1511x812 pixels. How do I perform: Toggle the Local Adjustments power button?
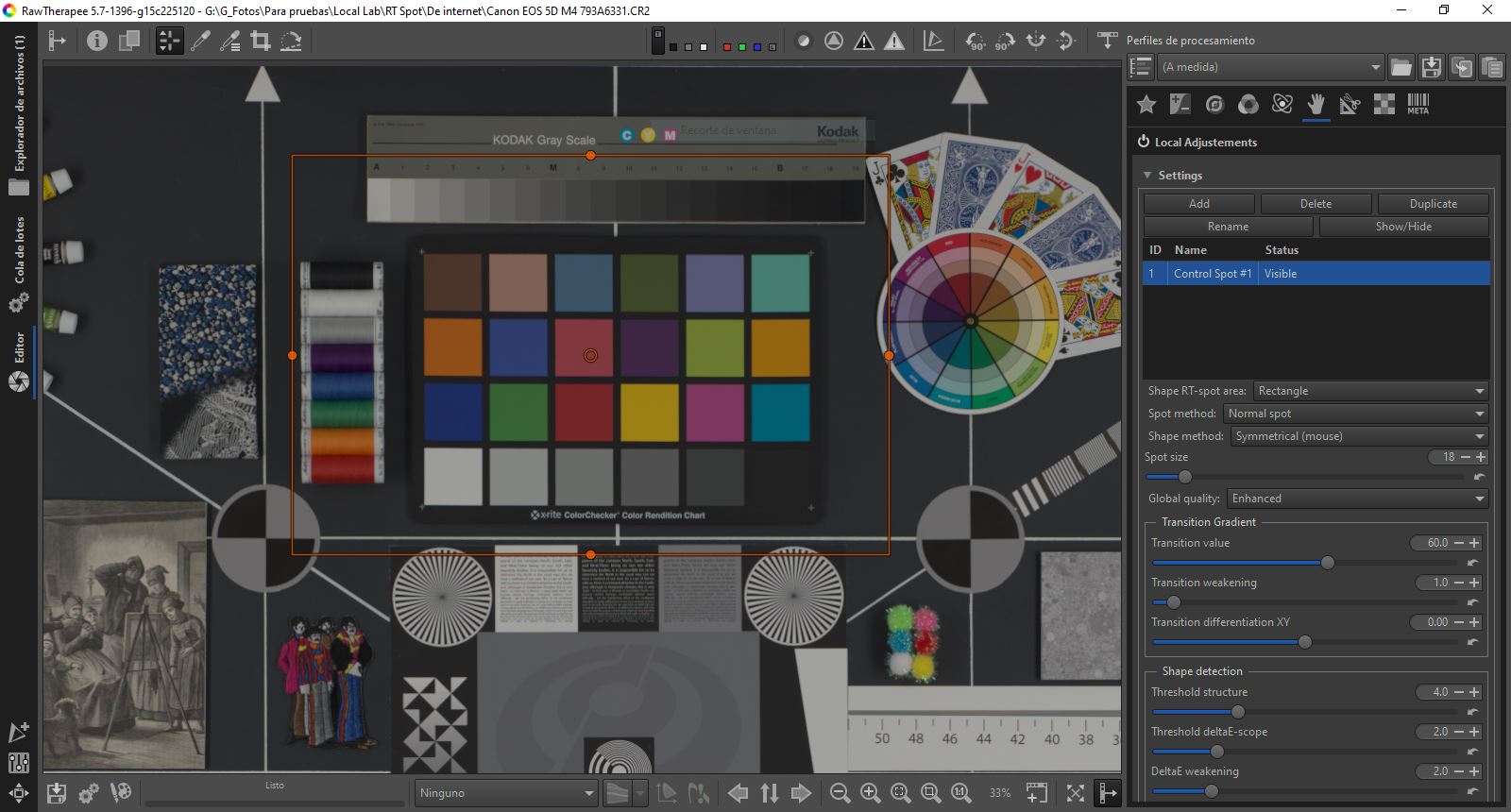pos(1143,142)
